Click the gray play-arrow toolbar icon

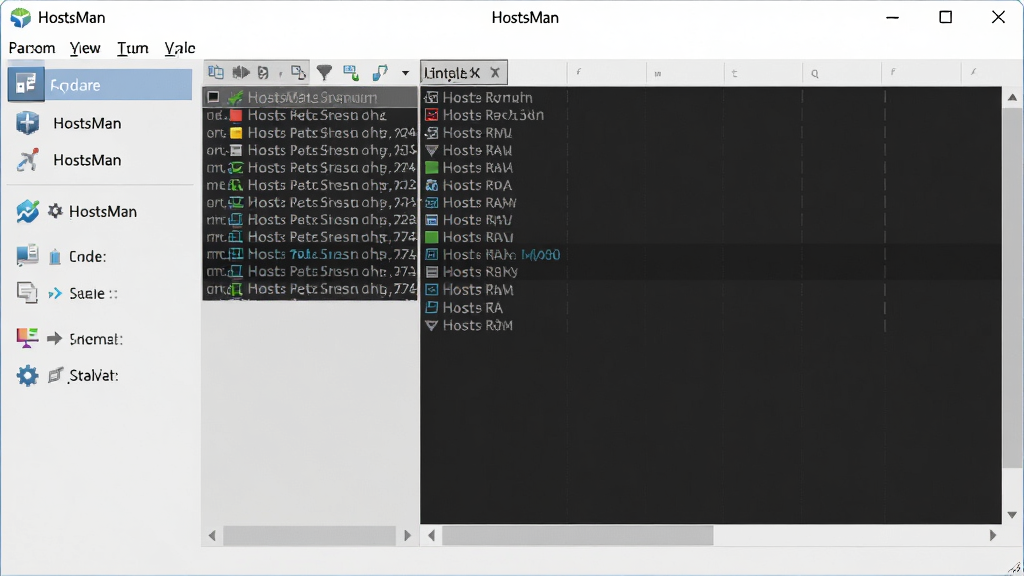(x=241, y=72)
